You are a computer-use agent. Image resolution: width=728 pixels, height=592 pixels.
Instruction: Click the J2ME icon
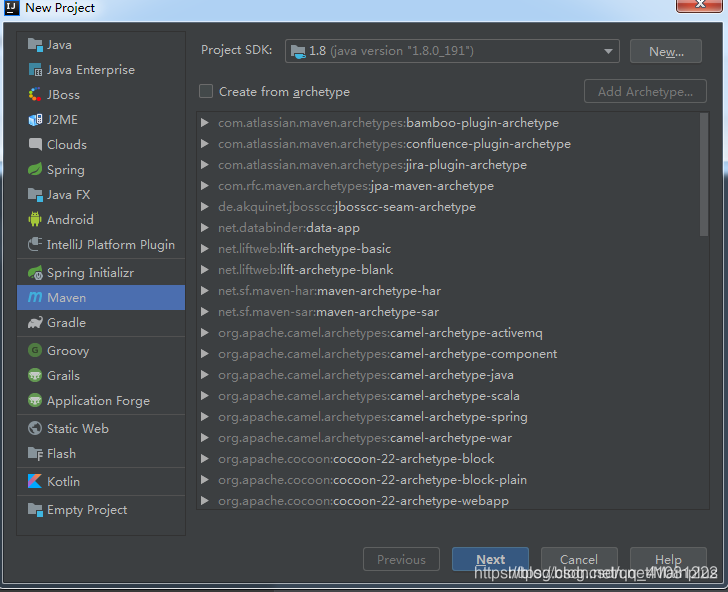click(x=35, y=120)
